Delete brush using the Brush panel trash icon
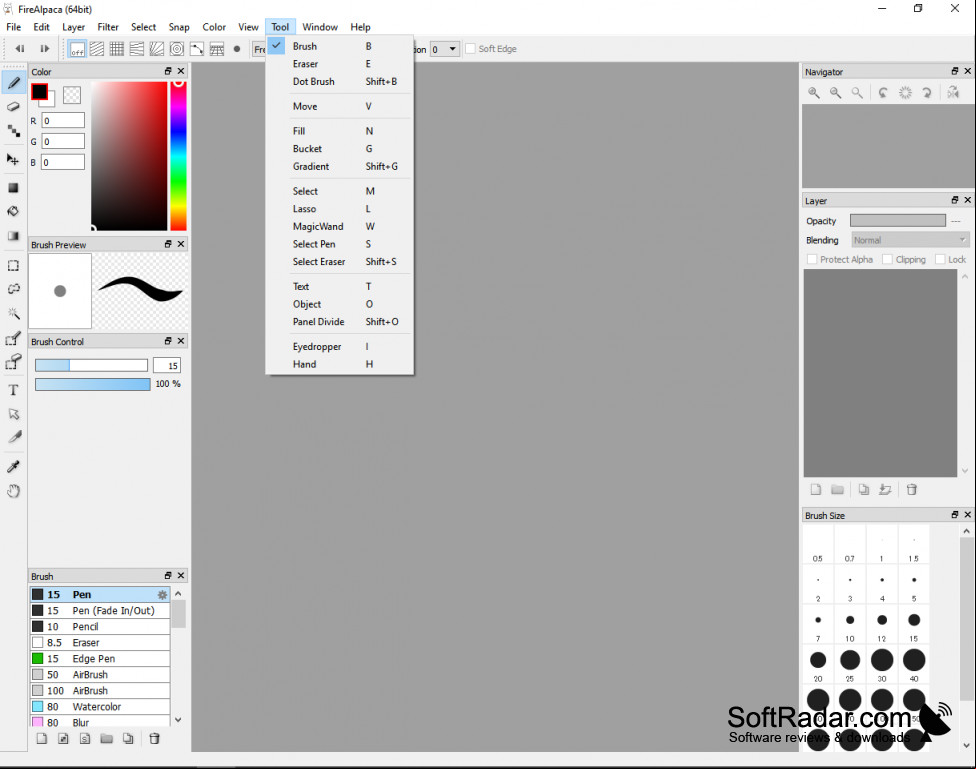 (x=154, y=738)
